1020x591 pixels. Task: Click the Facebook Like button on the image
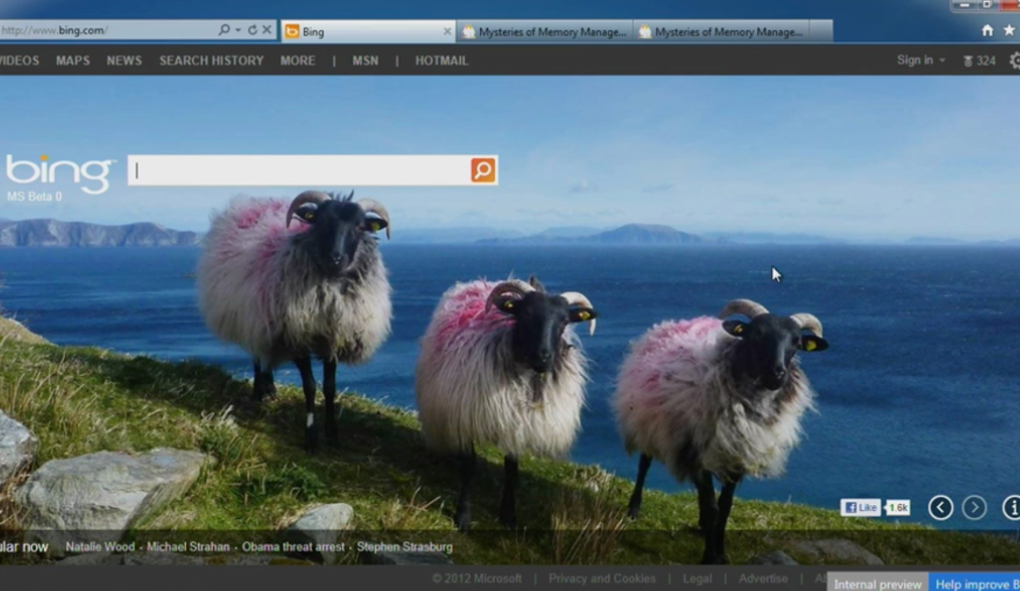tap(860, 507)
